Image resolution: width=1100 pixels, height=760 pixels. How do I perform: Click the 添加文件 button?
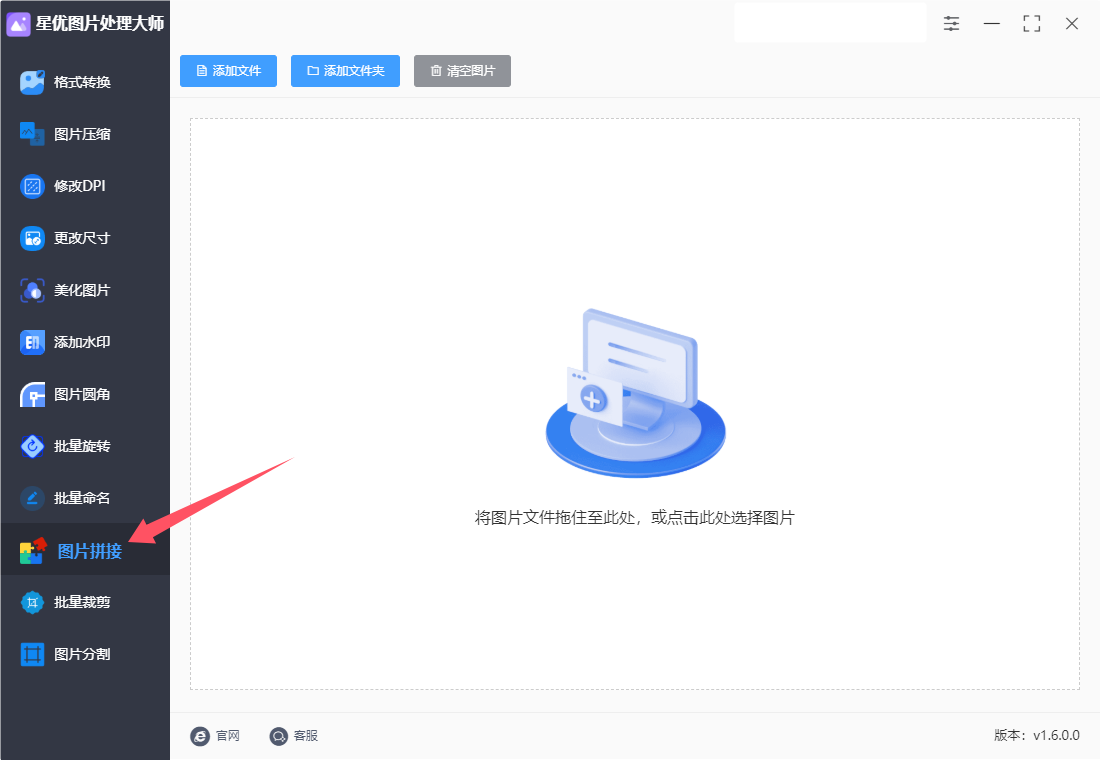pyautogui.click(x=228, y=71)
